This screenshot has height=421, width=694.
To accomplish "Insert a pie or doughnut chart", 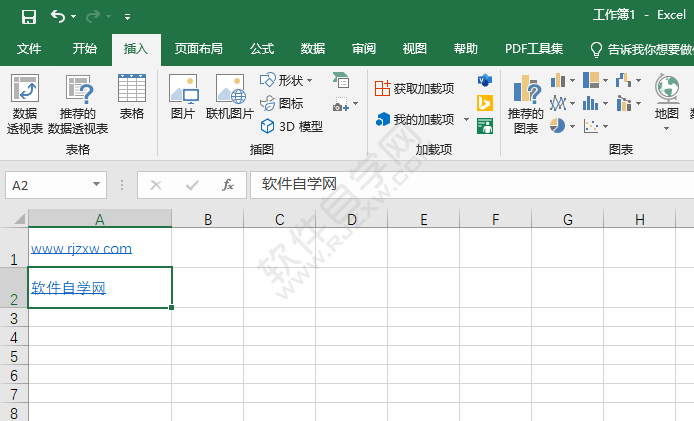I will 562,127.
